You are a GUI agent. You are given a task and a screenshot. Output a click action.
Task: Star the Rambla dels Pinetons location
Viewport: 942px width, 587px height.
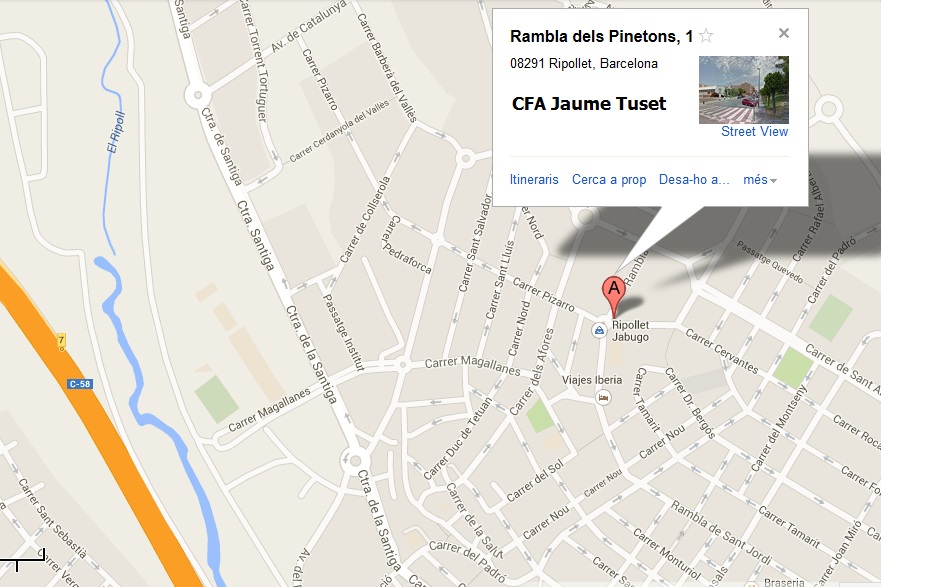point(706,36)
